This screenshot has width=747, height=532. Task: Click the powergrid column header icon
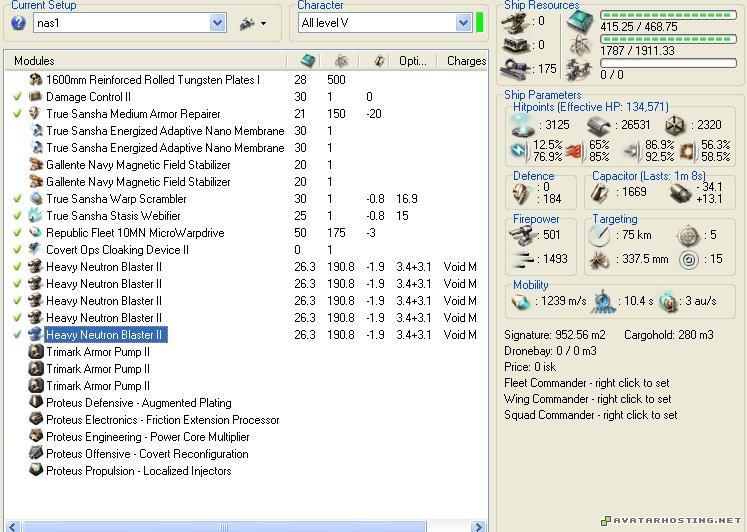point(341,61)
